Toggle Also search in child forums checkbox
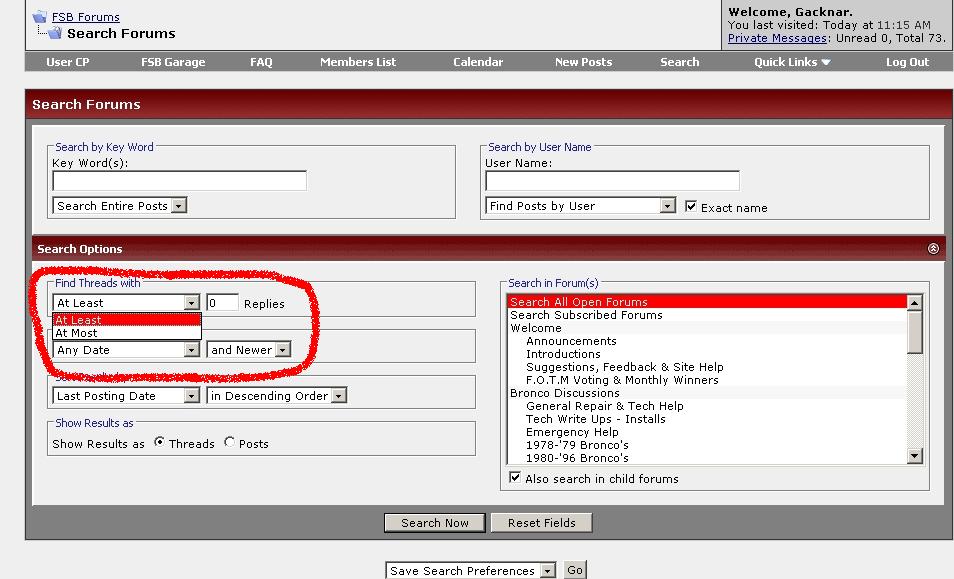 pyautogui.click(x=515, y=477)
